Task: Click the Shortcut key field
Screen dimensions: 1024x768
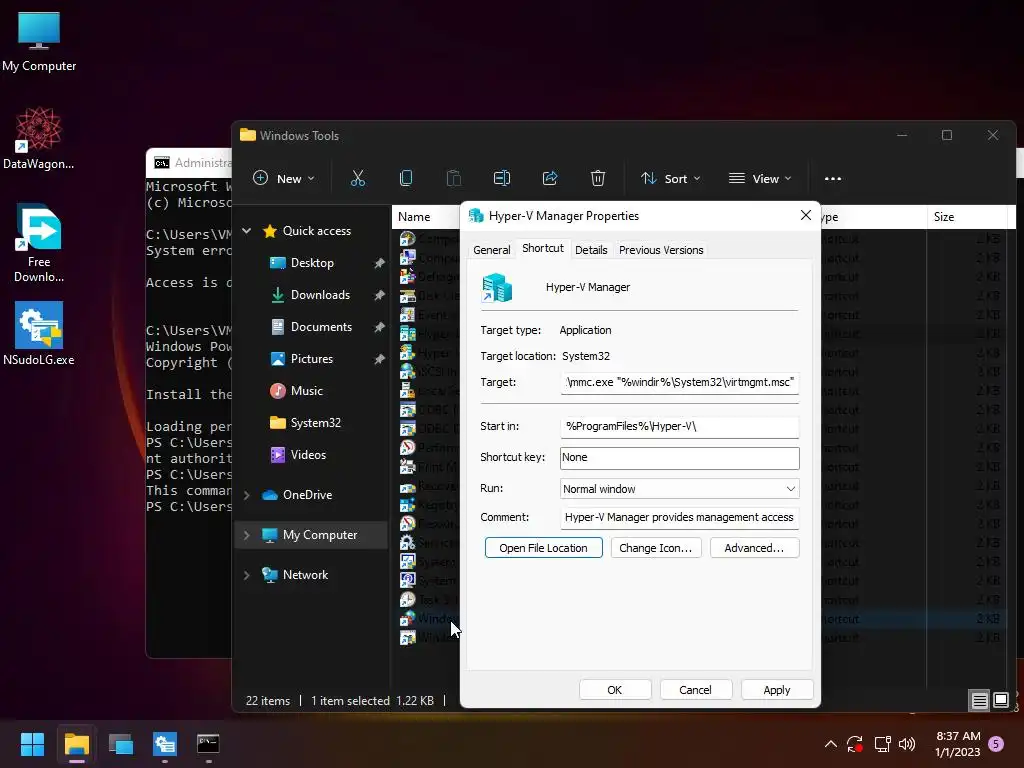Action: pyautogui.click(x=679, y=458)
